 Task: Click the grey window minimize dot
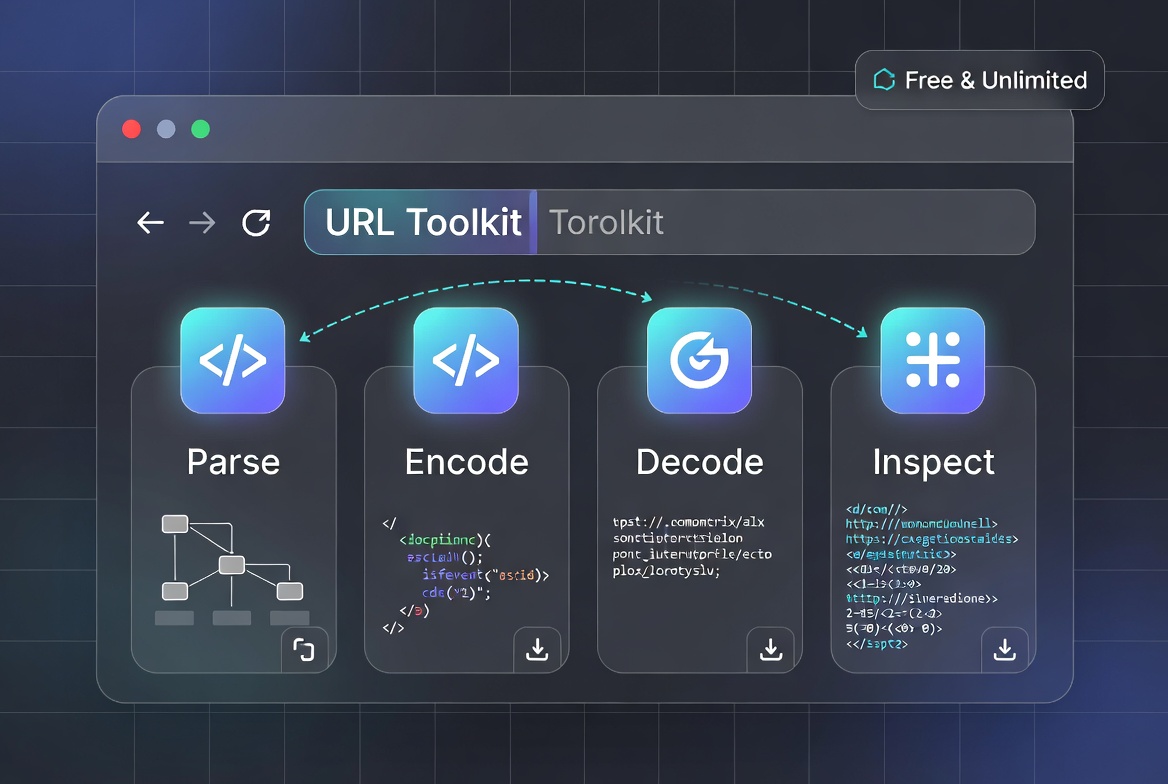click(166, 129)
